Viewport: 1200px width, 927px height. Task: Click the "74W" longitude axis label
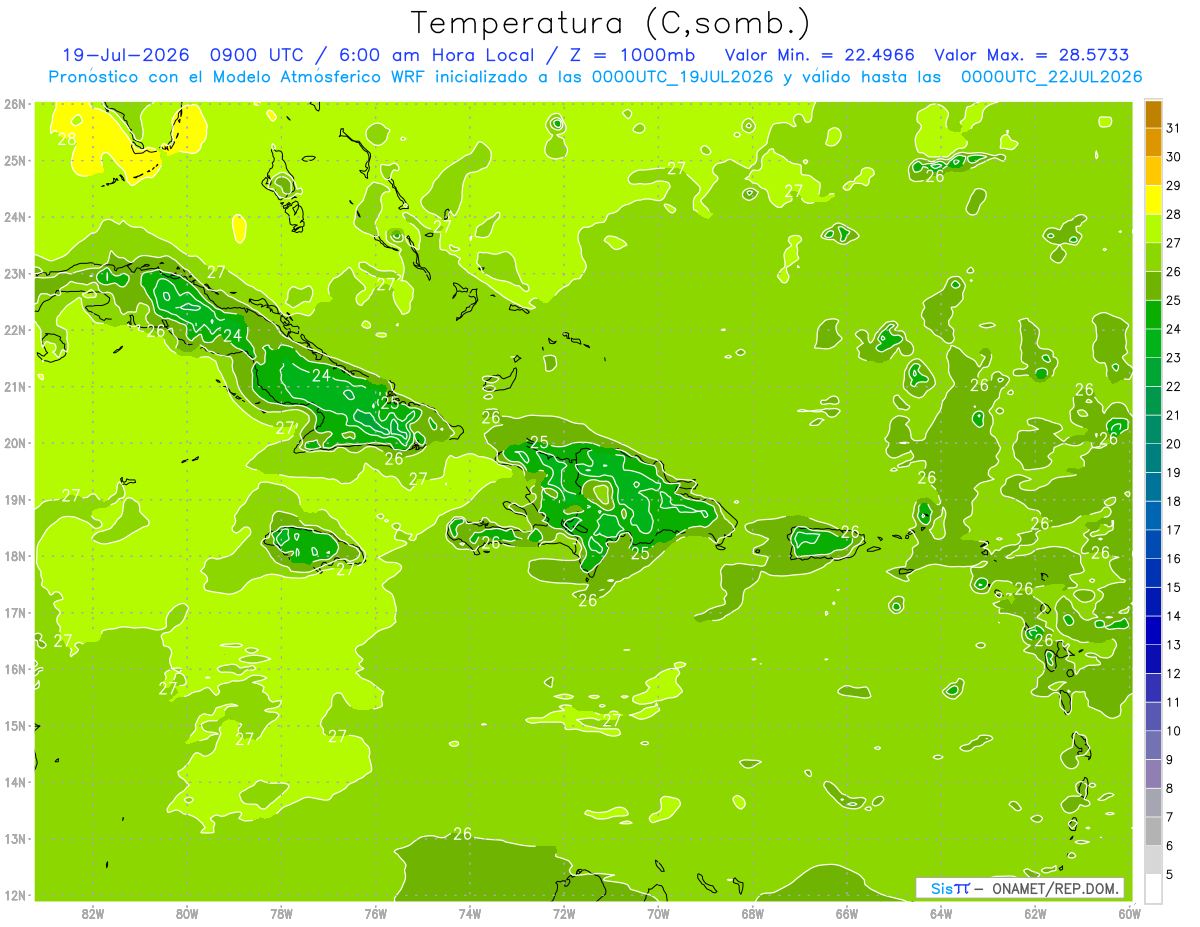[470, 912]
